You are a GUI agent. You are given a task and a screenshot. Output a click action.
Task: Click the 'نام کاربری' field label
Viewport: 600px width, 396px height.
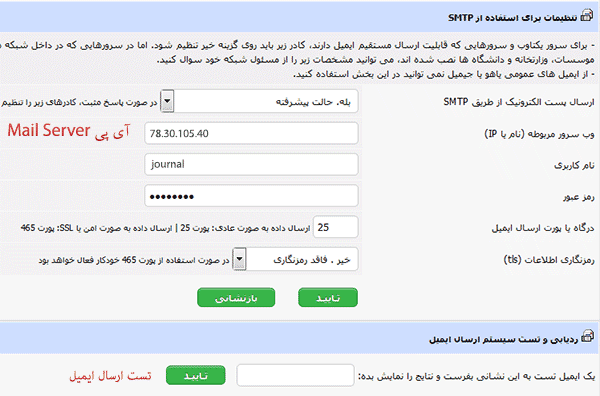click(x=574, y=165)
